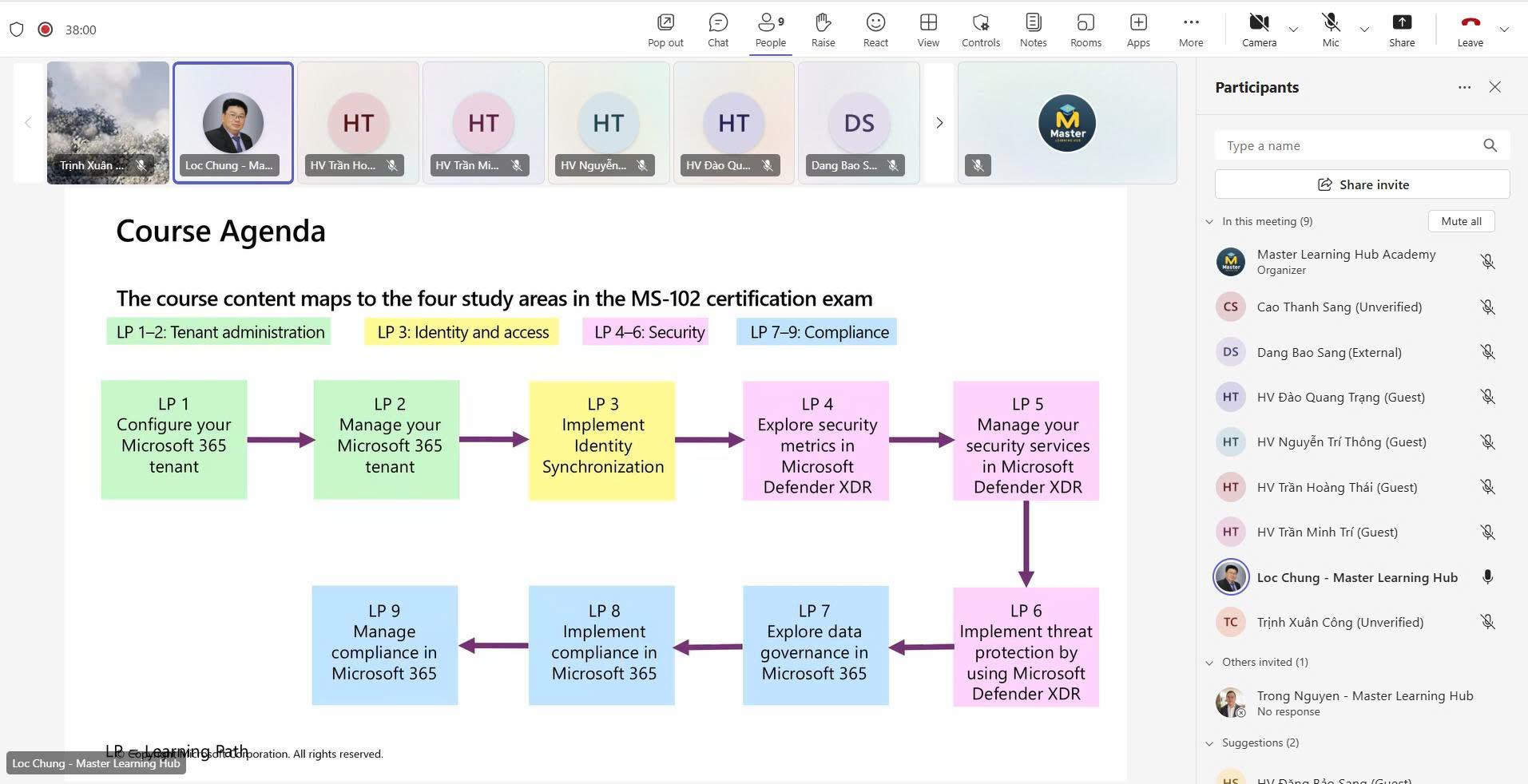
Task: Click the Mute all button
Action: (x=1461, y=221)
